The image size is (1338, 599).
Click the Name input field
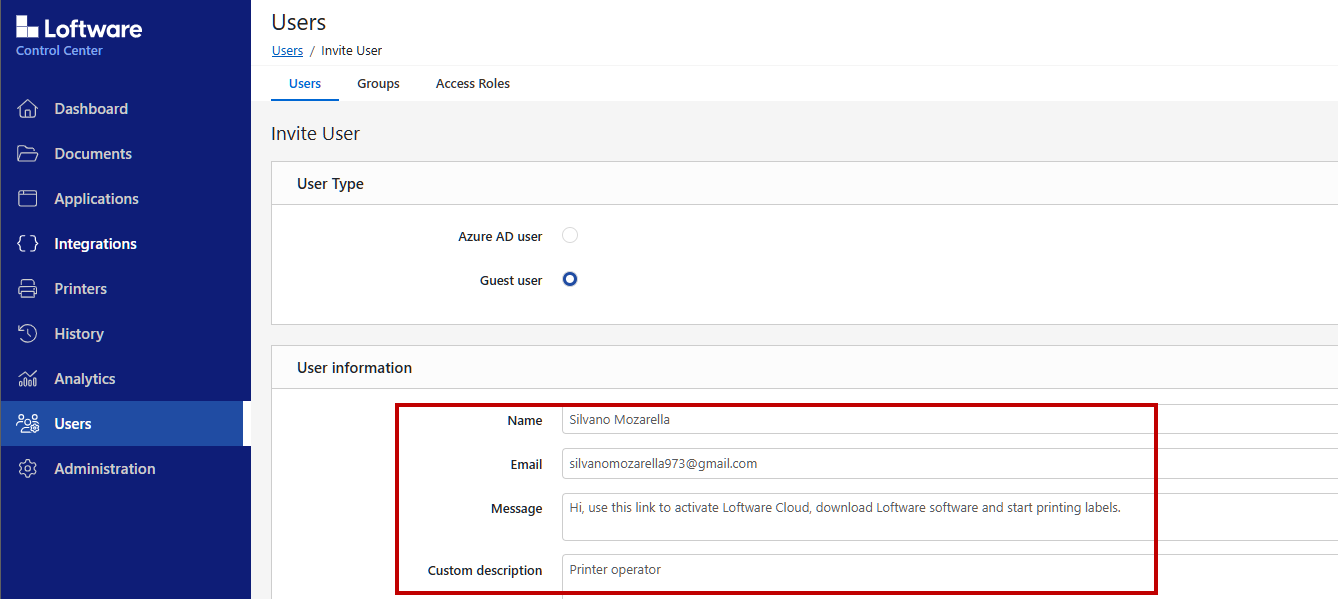950,420
